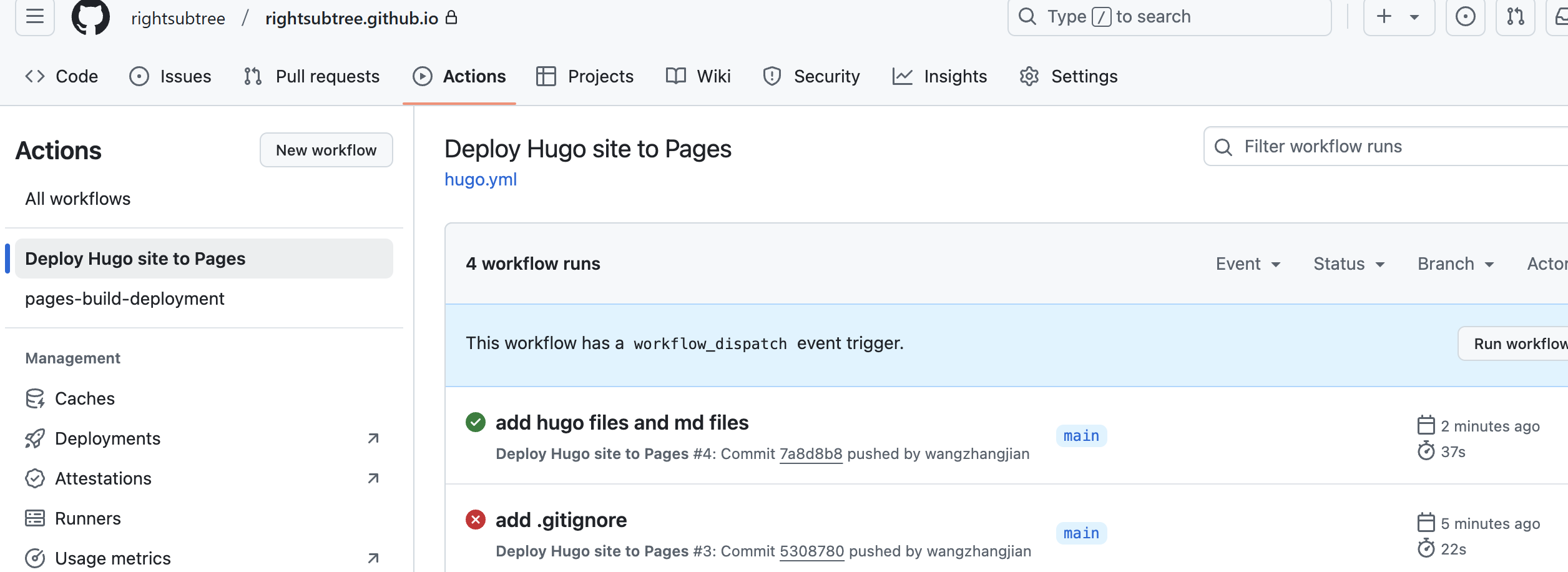
Task: Switch to the Projects tab
Action: tap(585, 76)
